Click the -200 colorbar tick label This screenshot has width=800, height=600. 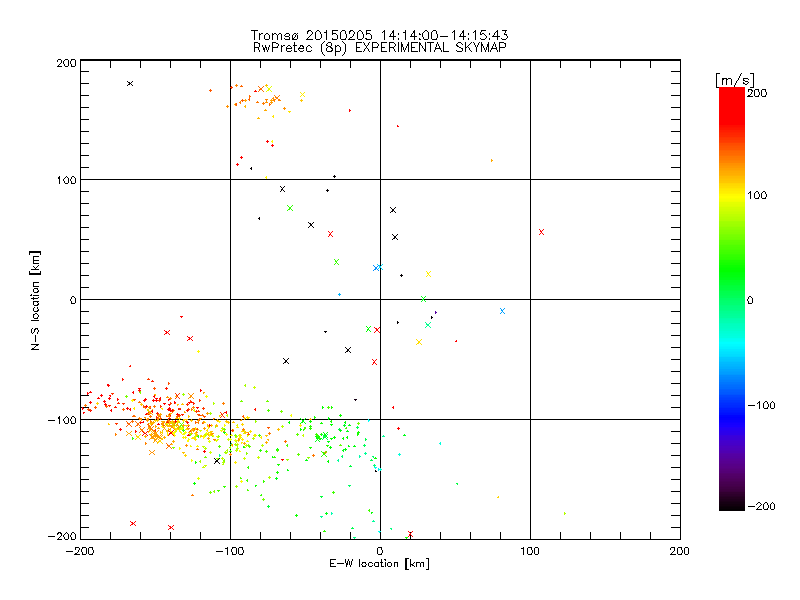(x=761, y=506)
